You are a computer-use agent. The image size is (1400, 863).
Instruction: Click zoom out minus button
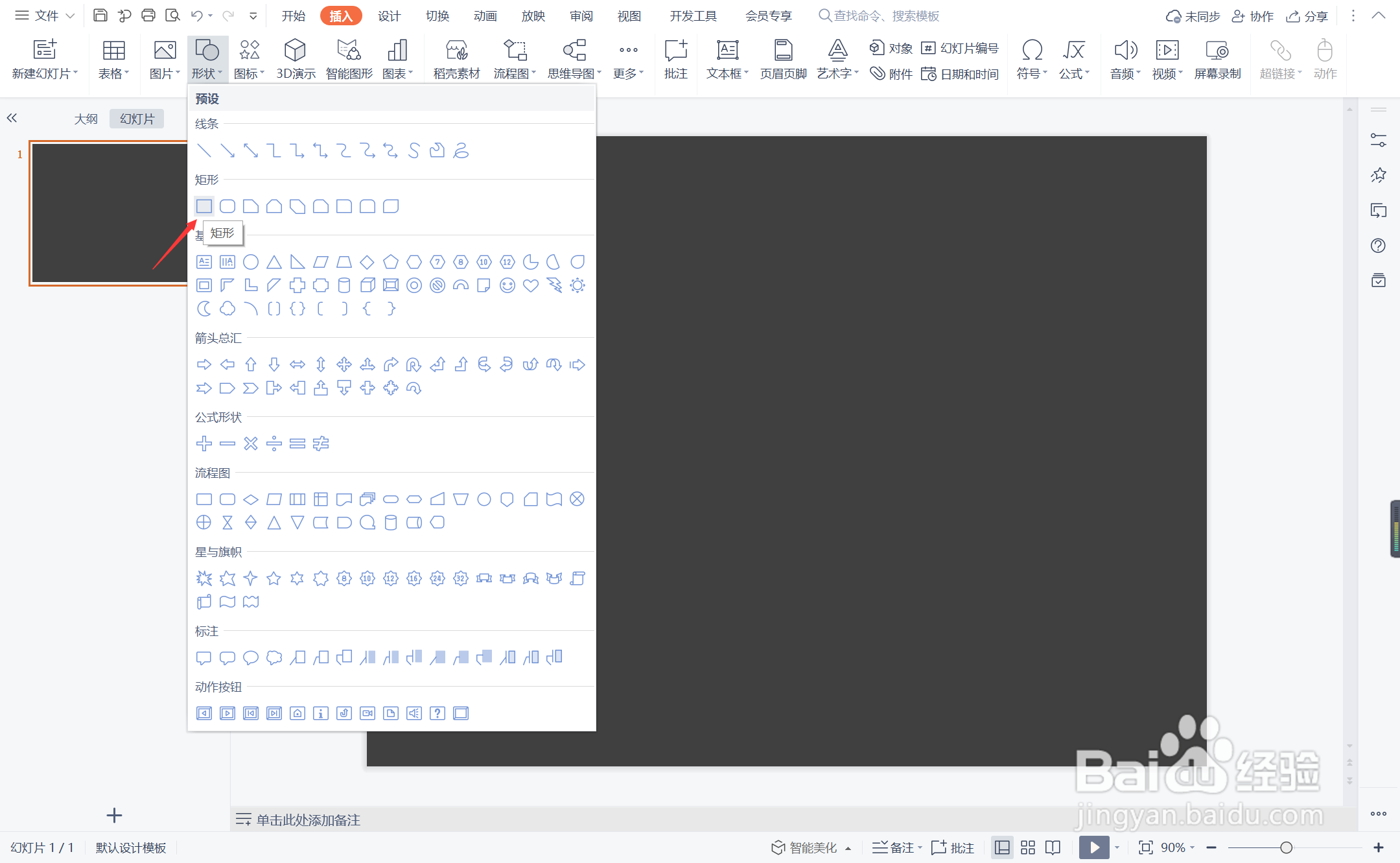1211,847
